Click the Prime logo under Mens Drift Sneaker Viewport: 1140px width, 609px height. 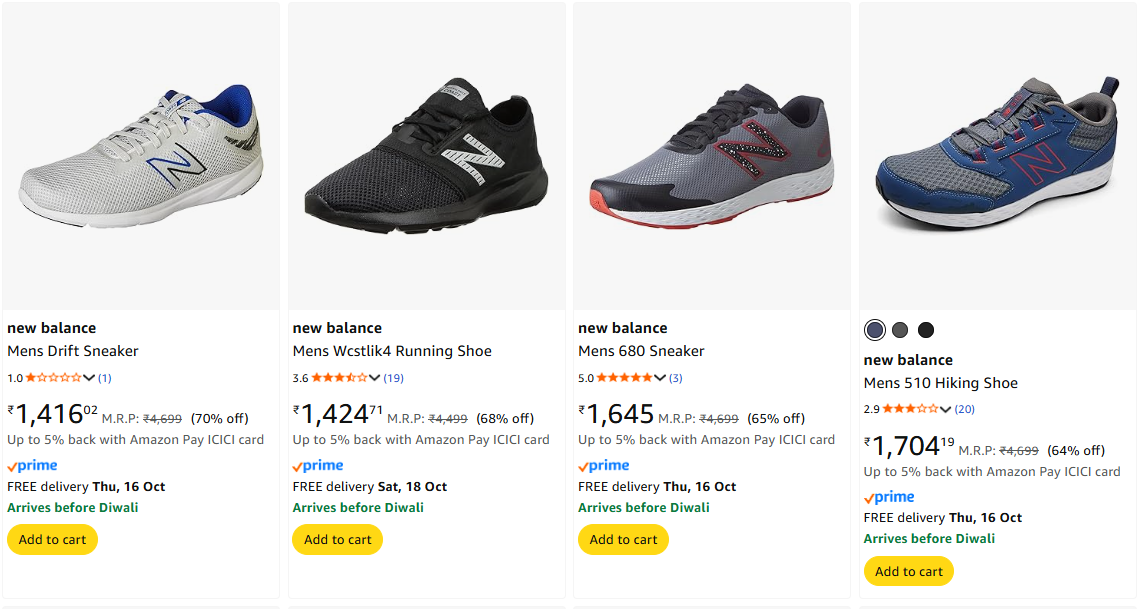pos(32,466)
